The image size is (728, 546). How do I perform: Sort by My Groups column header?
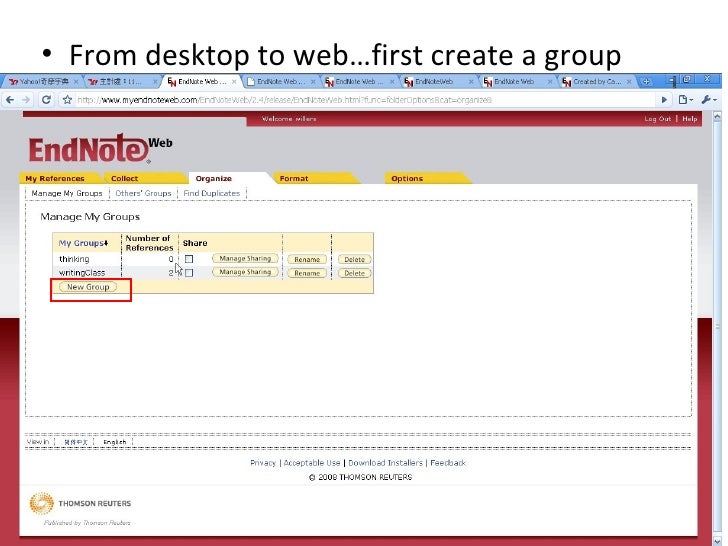83,243
